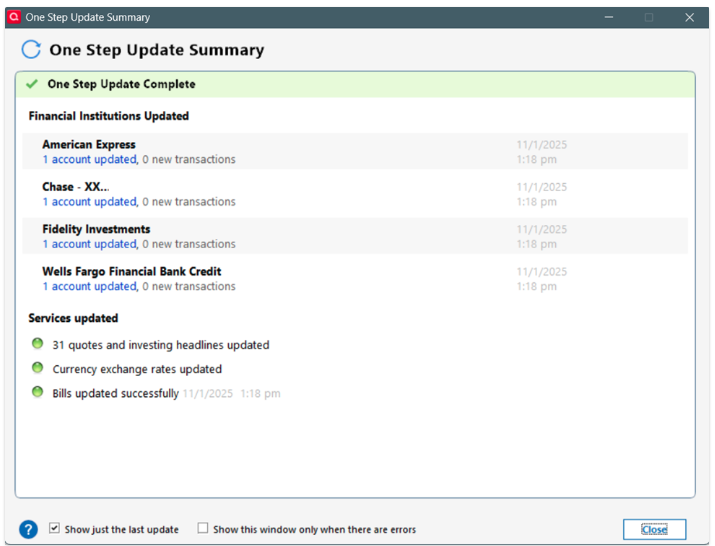Viewport: 715px width, 546px height.
Task: Select the Chase - XX... institution name
Action: 76,187
